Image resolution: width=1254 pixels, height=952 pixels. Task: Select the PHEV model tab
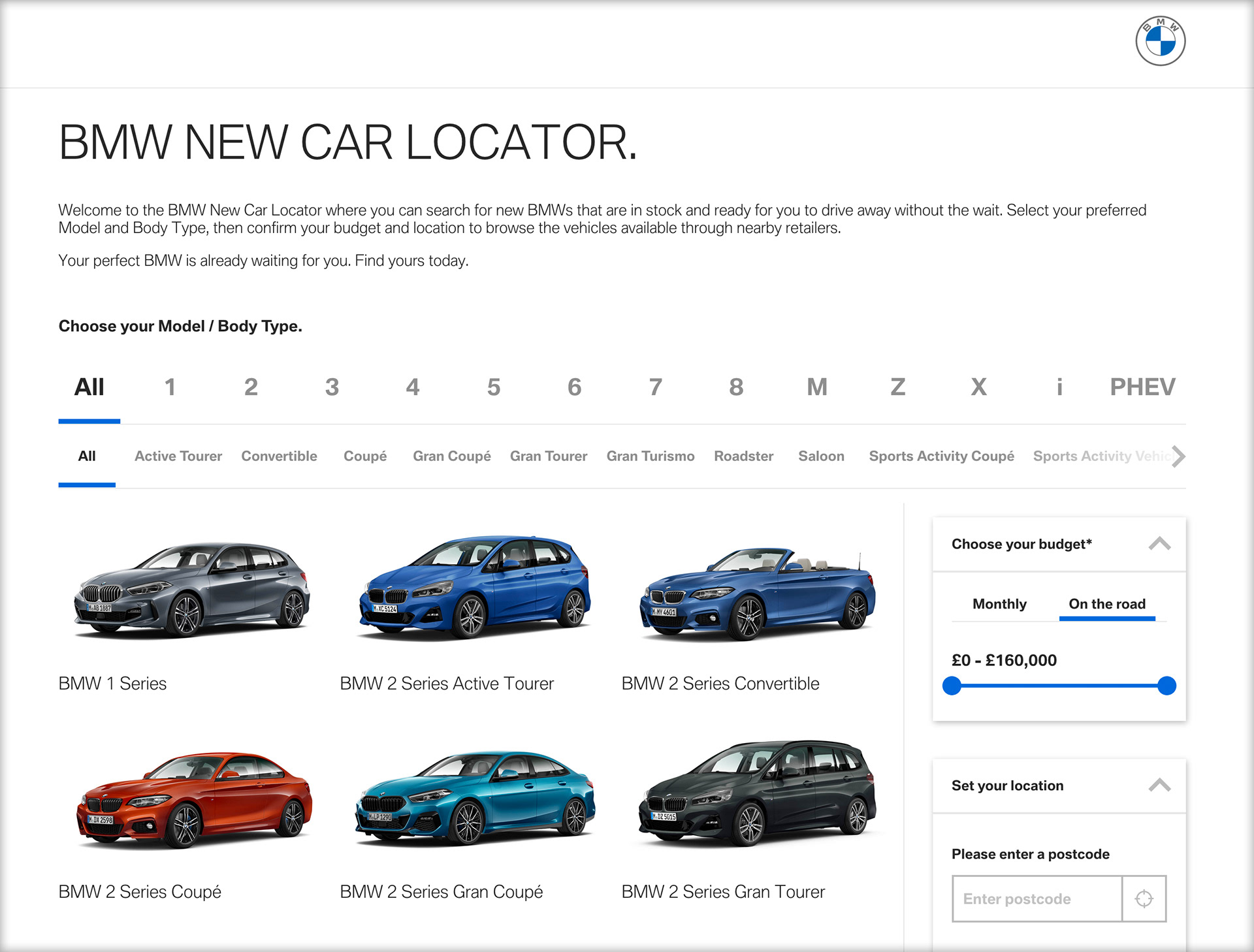point(1142,387)
